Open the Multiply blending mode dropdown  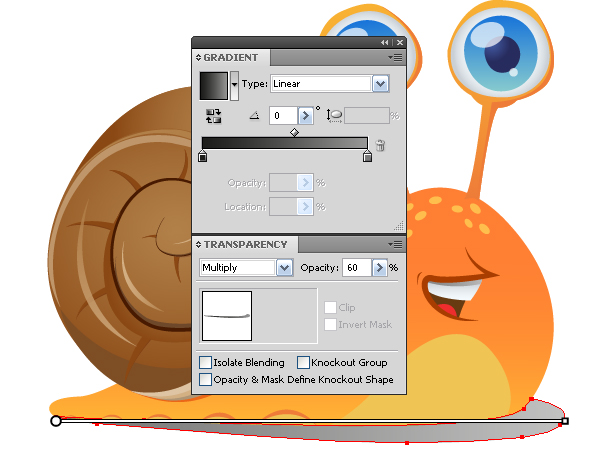(284, 268)
